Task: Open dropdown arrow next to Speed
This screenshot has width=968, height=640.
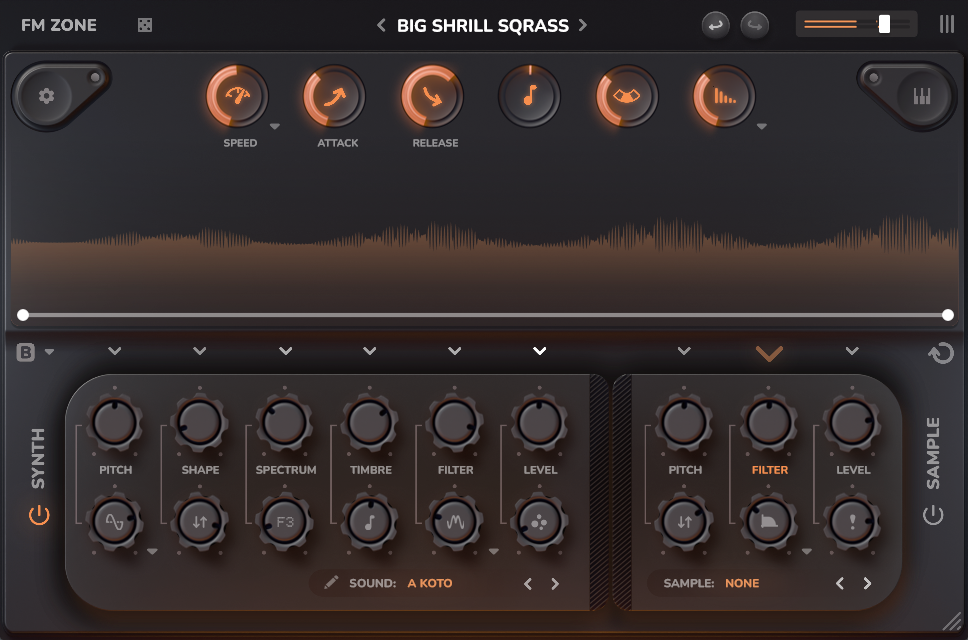Action: tap(275, 127)
